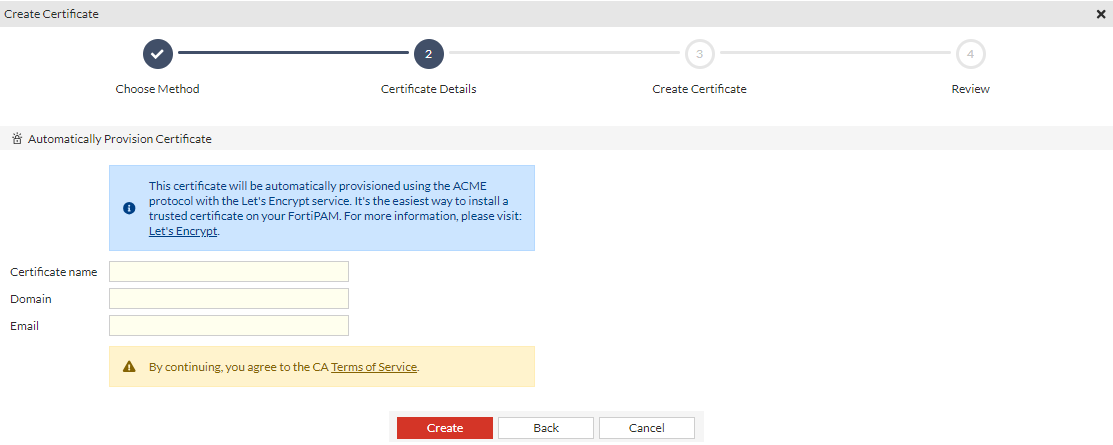Click the Certificate Details step label
This screenshot has width=1113, height=445.
pos(429,89)
